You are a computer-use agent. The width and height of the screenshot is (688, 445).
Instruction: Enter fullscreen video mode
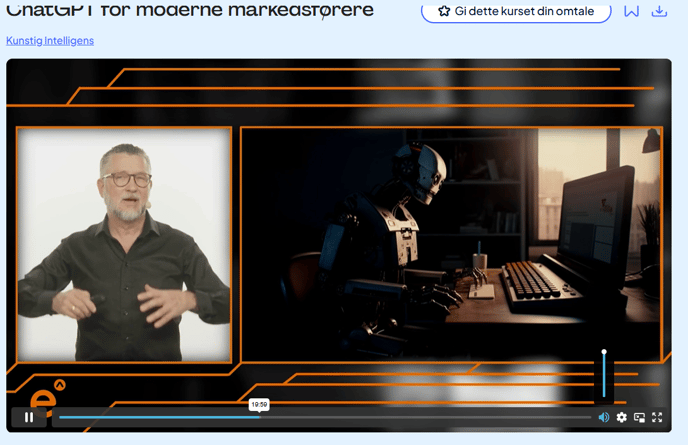(657, 417)
